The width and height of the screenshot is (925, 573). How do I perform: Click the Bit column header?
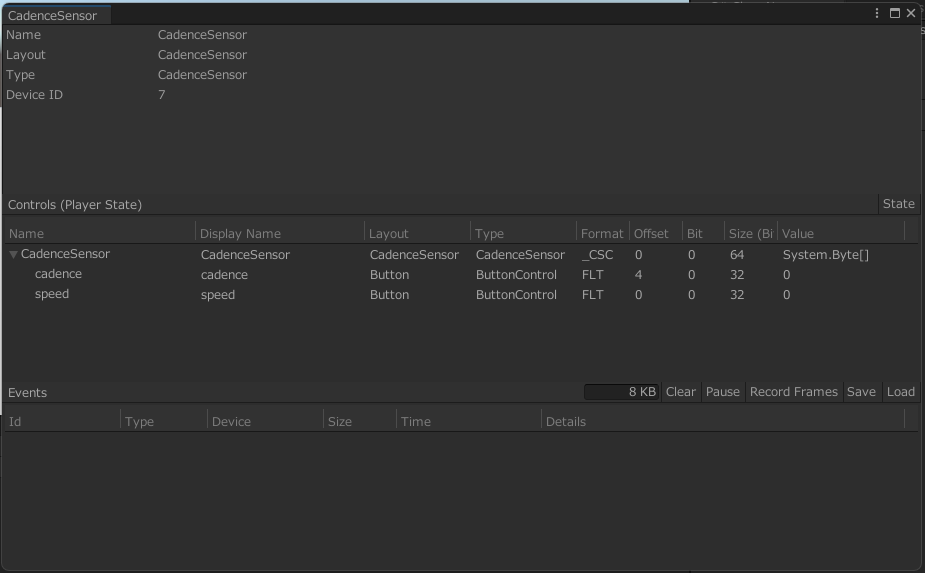pos(703,234)
